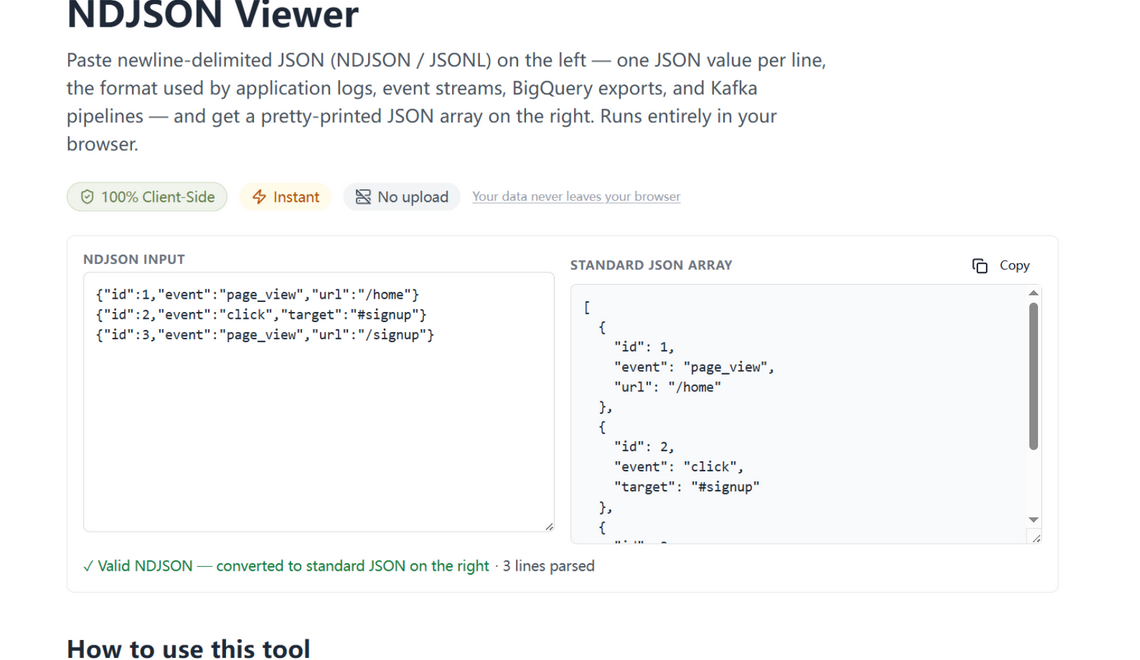Click the input line with "#signup" target
Viewport: 1140px width, 660px height.
tap(261, 315)
